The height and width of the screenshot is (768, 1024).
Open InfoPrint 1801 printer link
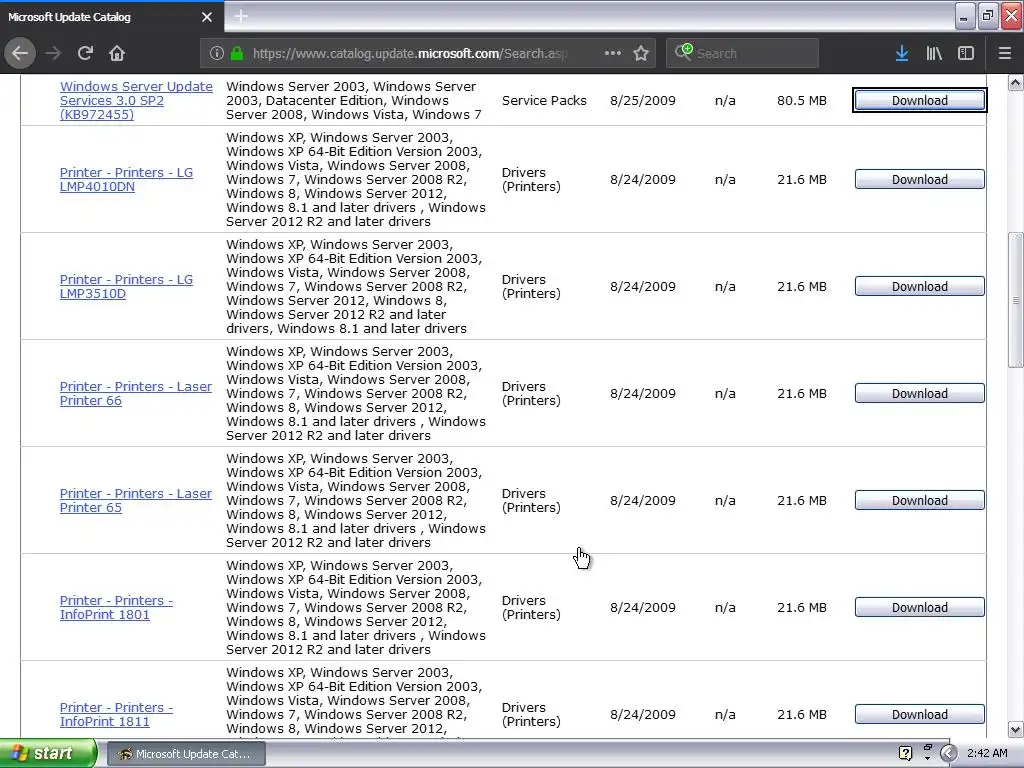116,607
